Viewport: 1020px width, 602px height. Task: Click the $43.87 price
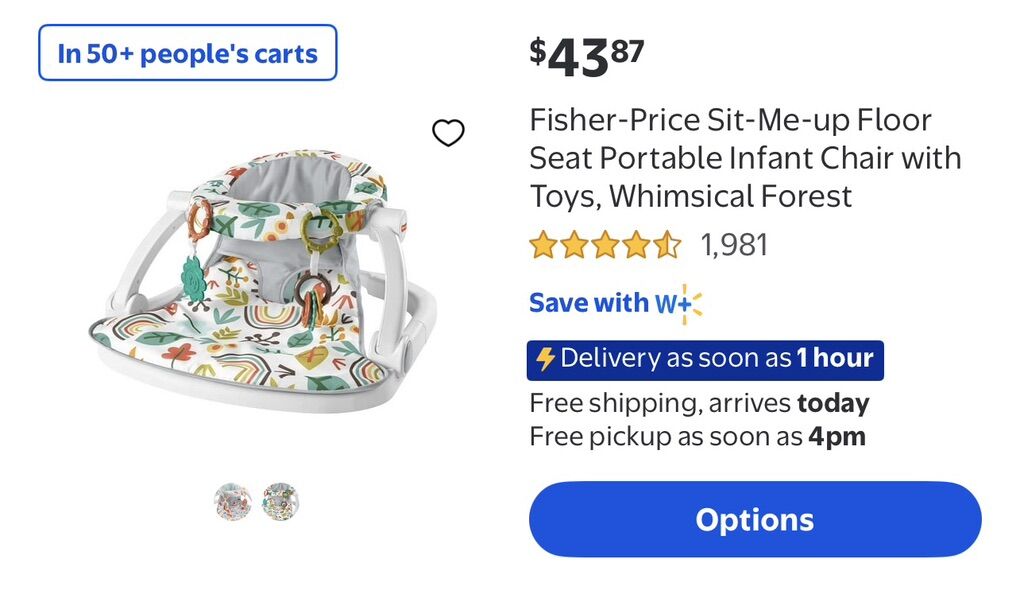click(587, 57)
